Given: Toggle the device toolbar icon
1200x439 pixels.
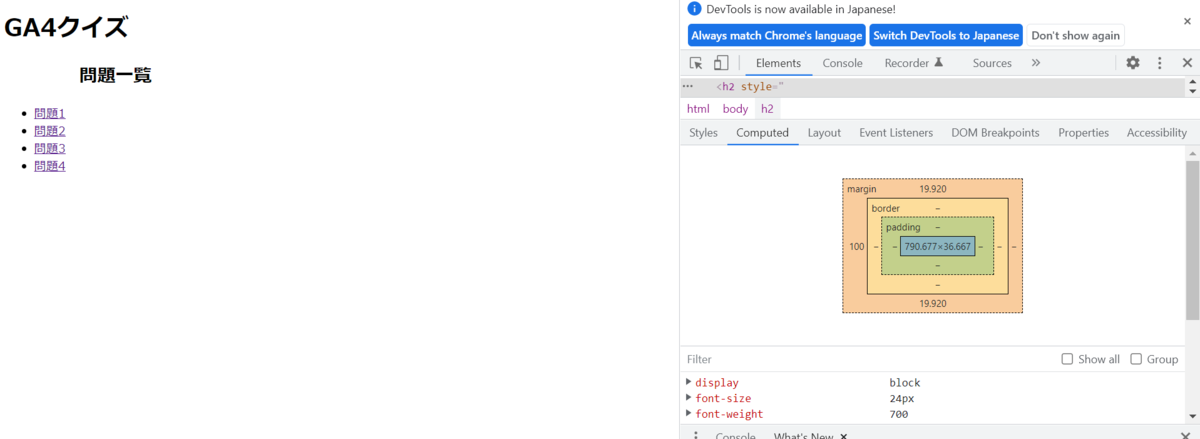Looking at the screenshot, I should (x=721, y=63).
